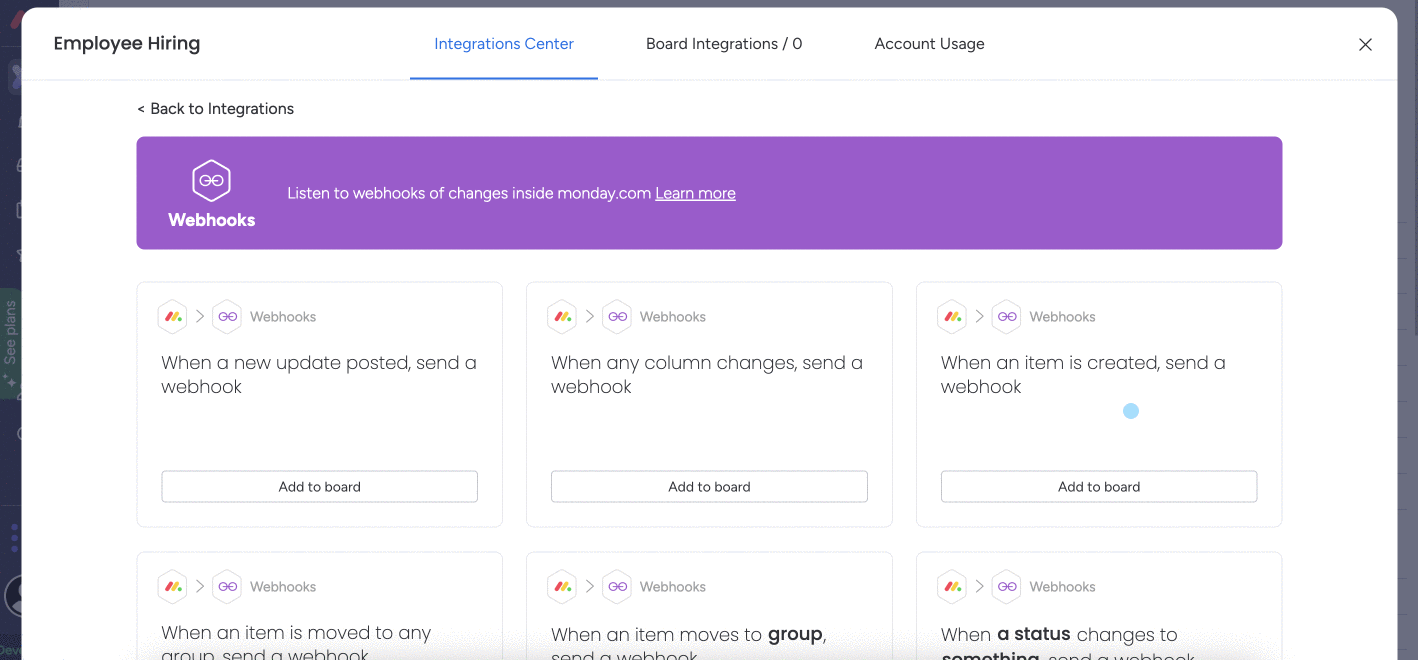
Task: Open the Board Integrations / 0 tab
Action: 724,44
